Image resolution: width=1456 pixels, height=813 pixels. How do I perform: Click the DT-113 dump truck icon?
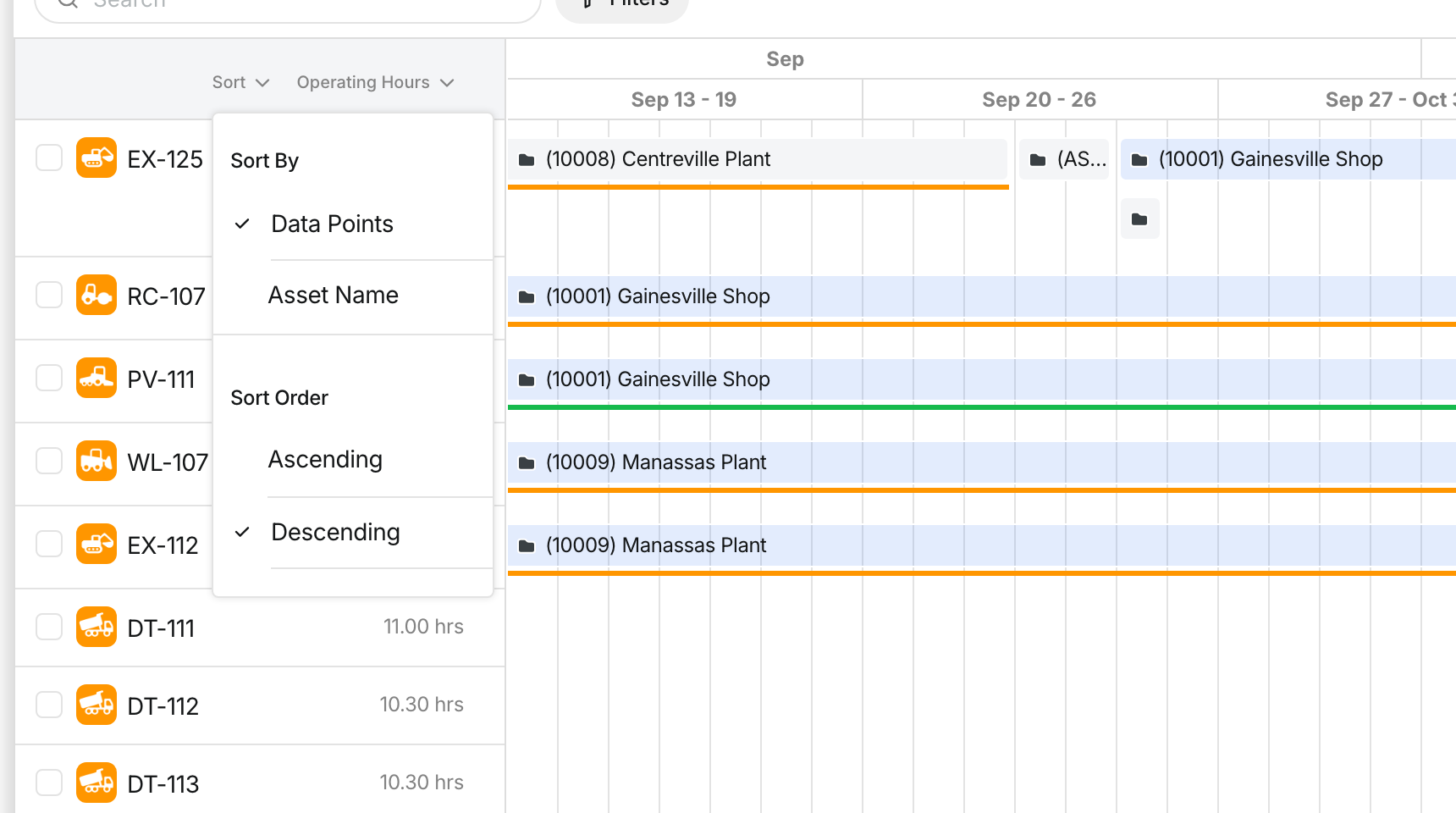[97, 783]
